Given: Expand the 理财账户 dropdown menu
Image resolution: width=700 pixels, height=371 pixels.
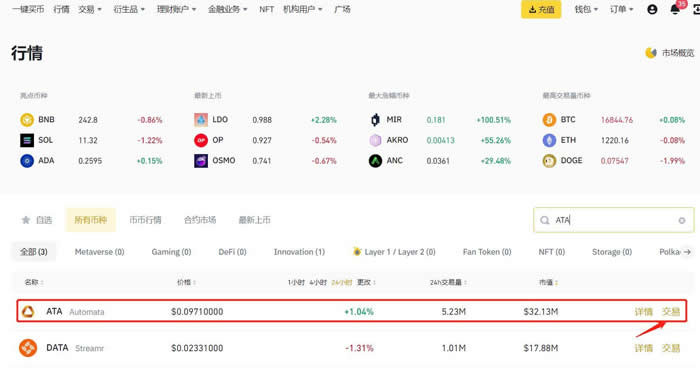Looking at the screenshot, I should click(x=176, y=9).
